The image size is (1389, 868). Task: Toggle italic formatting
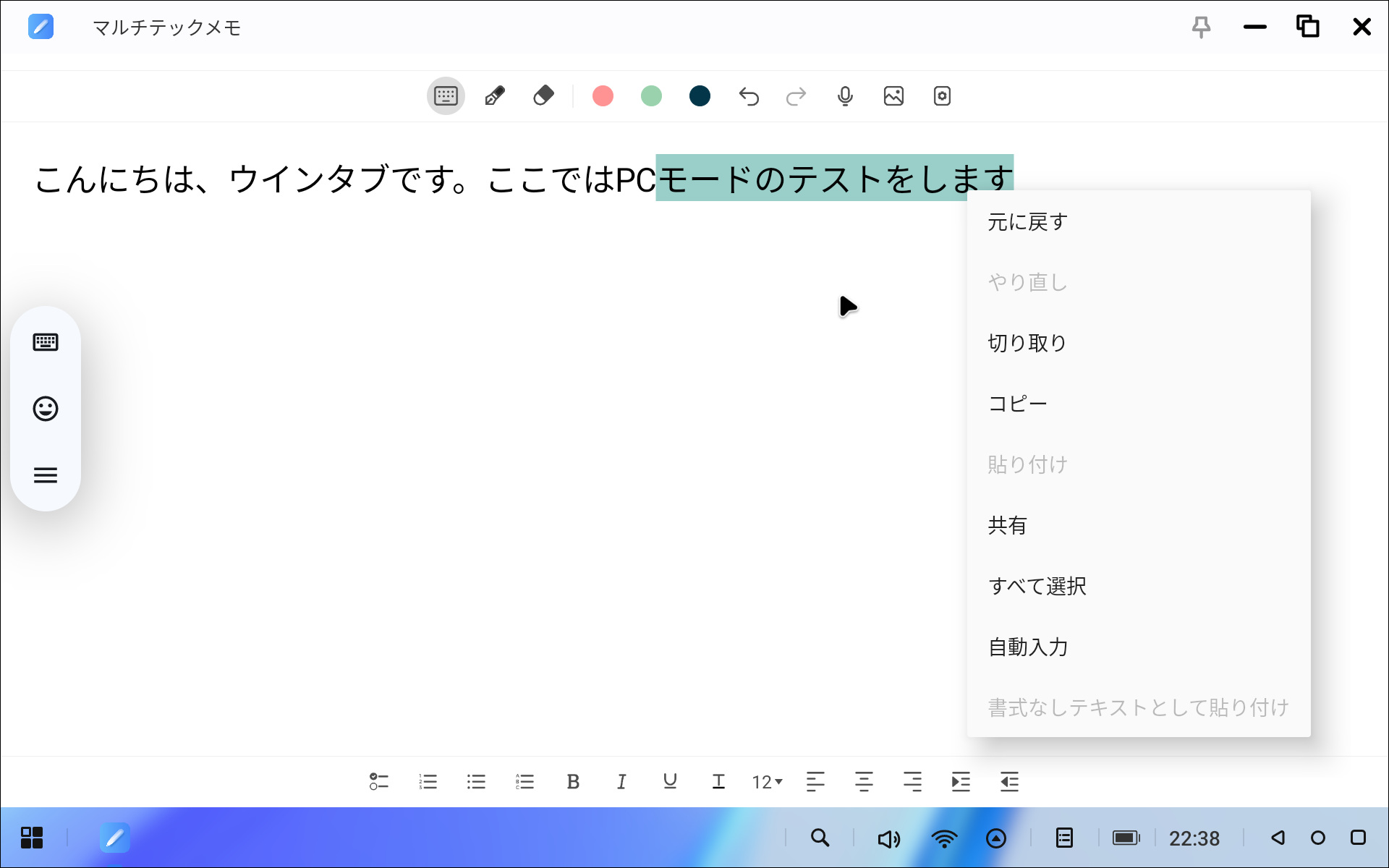tap(621, 782)
